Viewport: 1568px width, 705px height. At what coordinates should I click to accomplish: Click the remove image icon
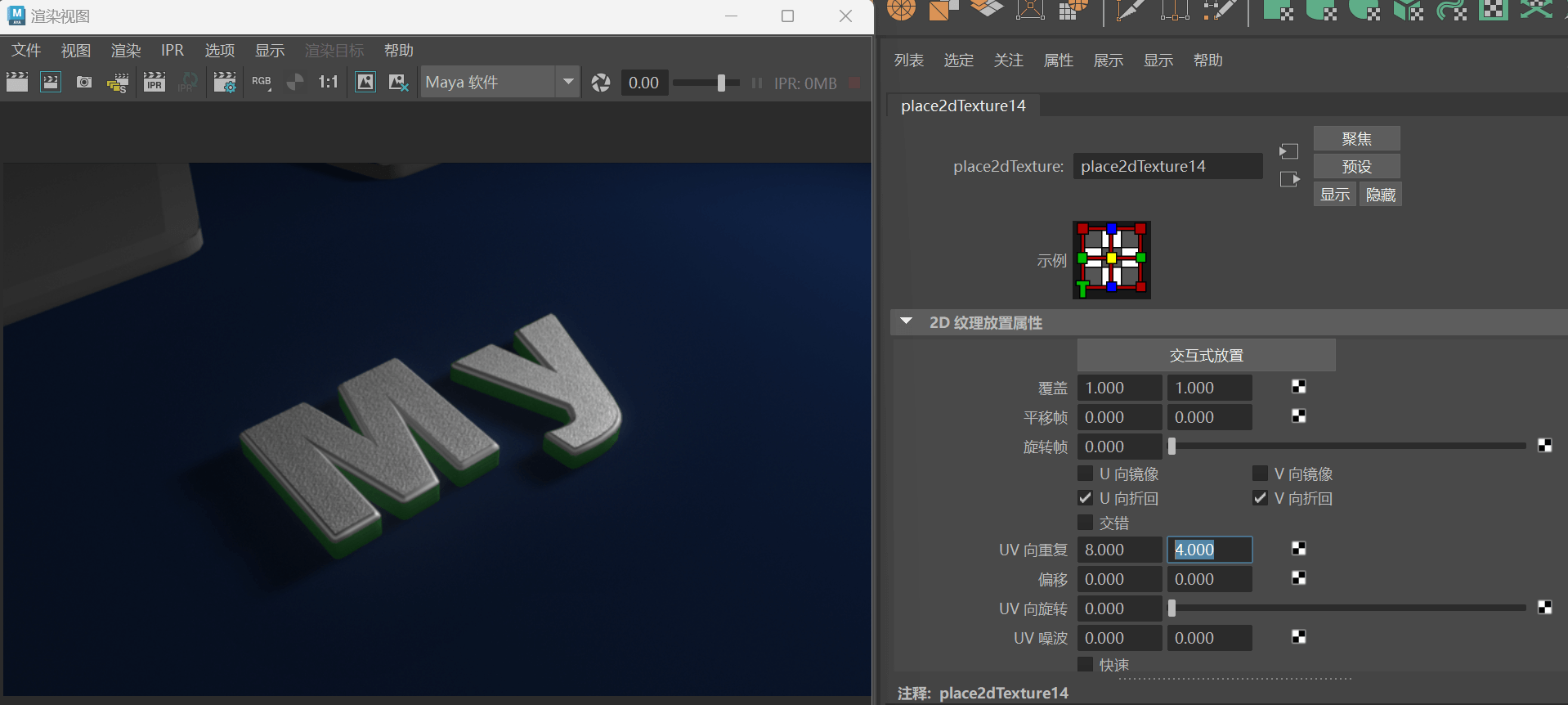click(x=398, y=83)
